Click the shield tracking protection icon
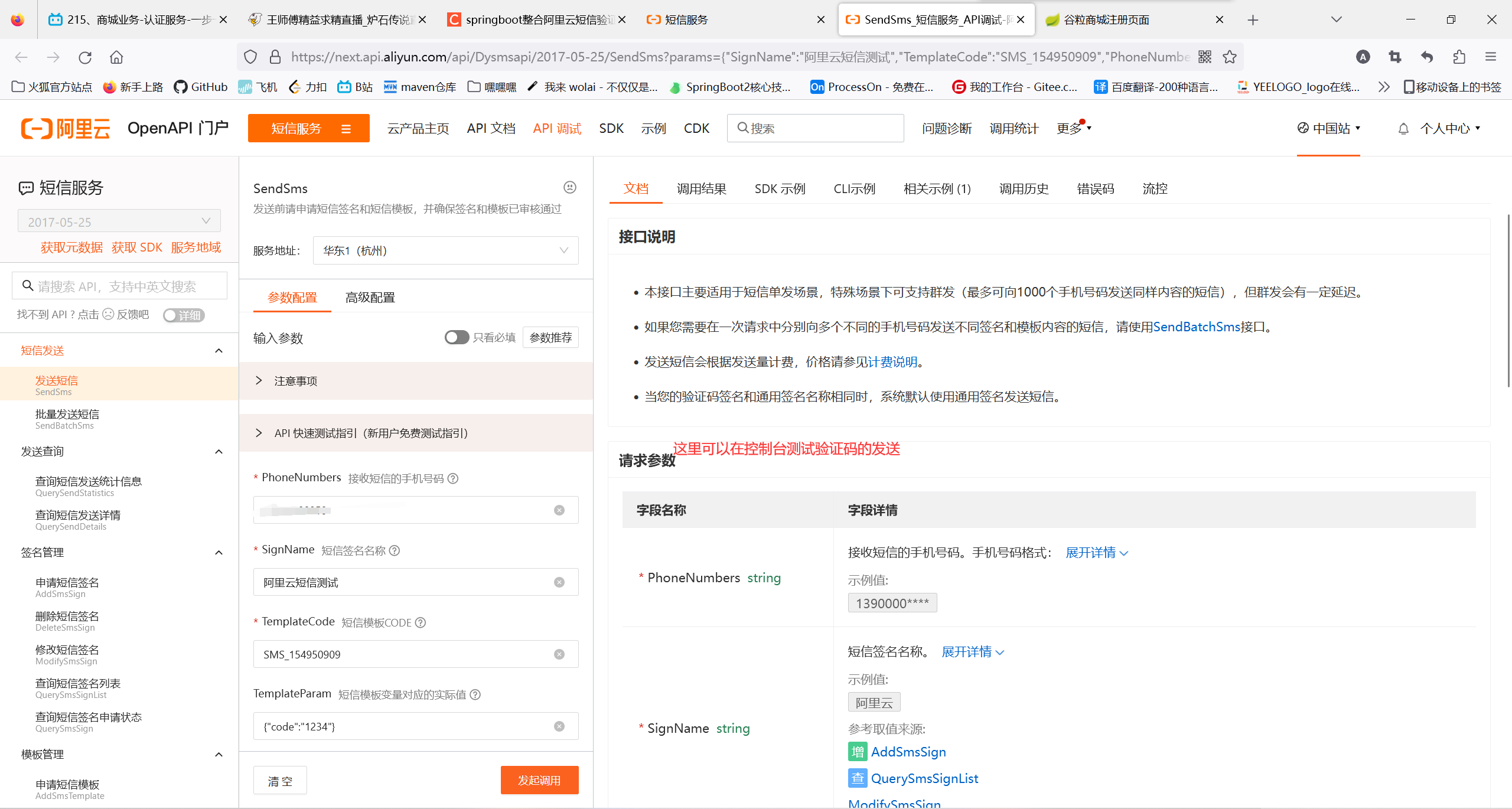Screen dimensions: 1512x809 250,57
